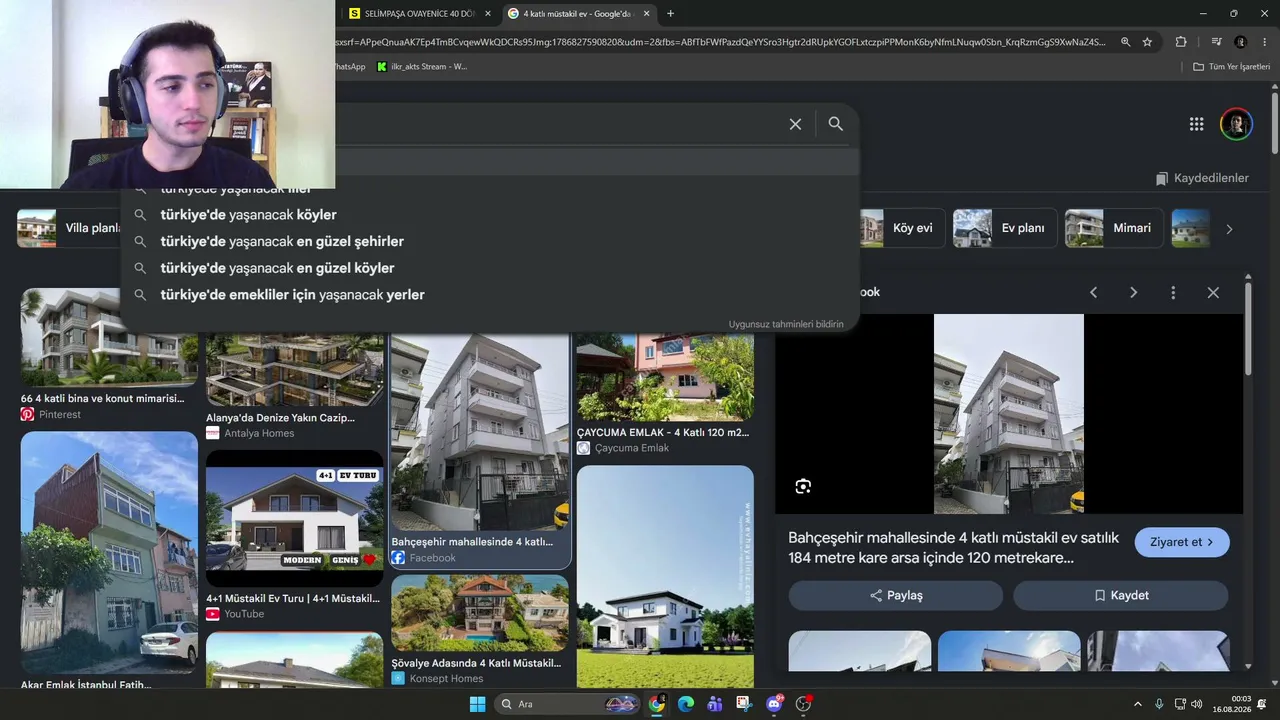
Task: Click the large preview image
Action: point(1009,414)
